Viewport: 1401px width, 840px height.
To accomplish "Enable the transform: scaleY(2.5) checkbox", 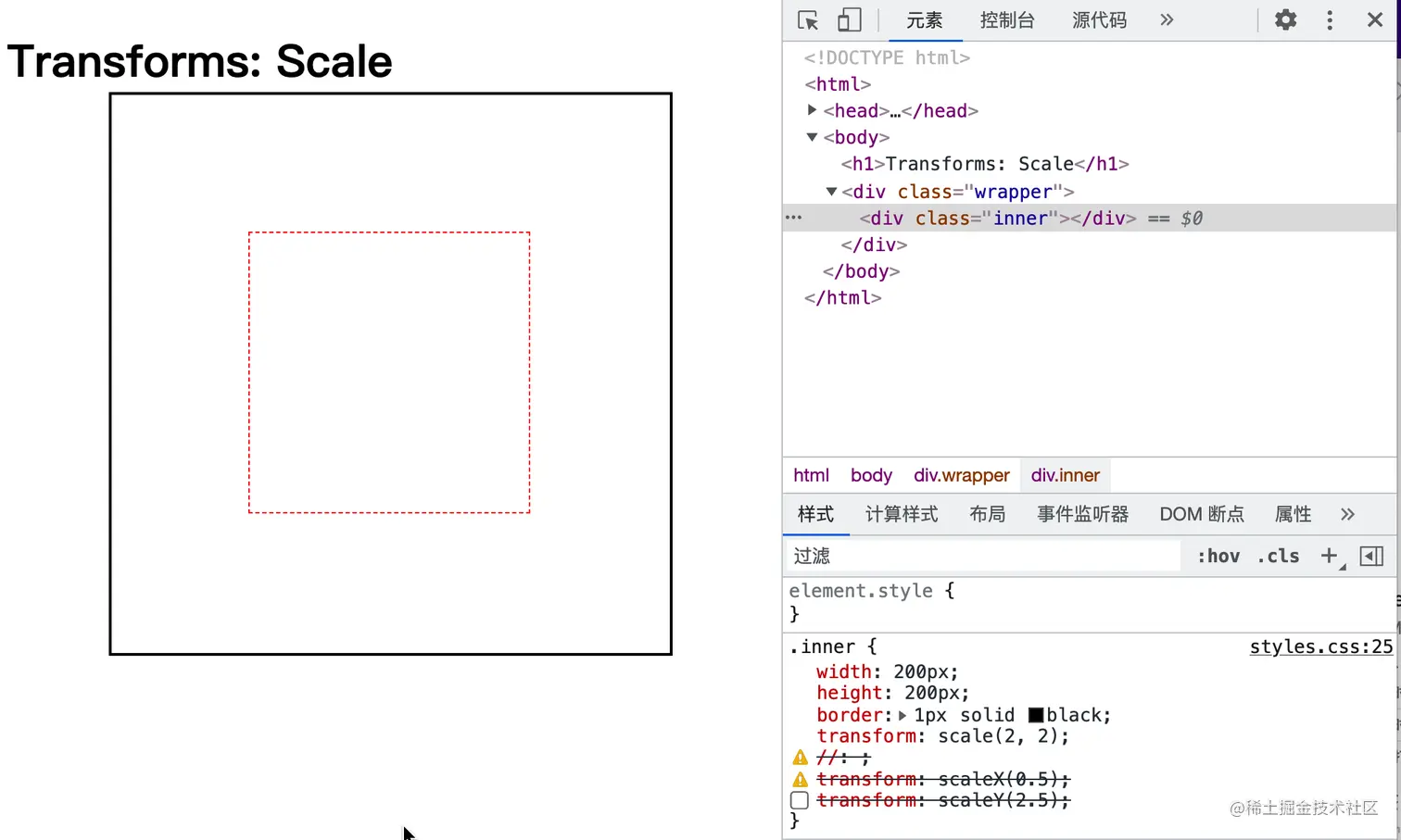I will click(x=800, y=800).
